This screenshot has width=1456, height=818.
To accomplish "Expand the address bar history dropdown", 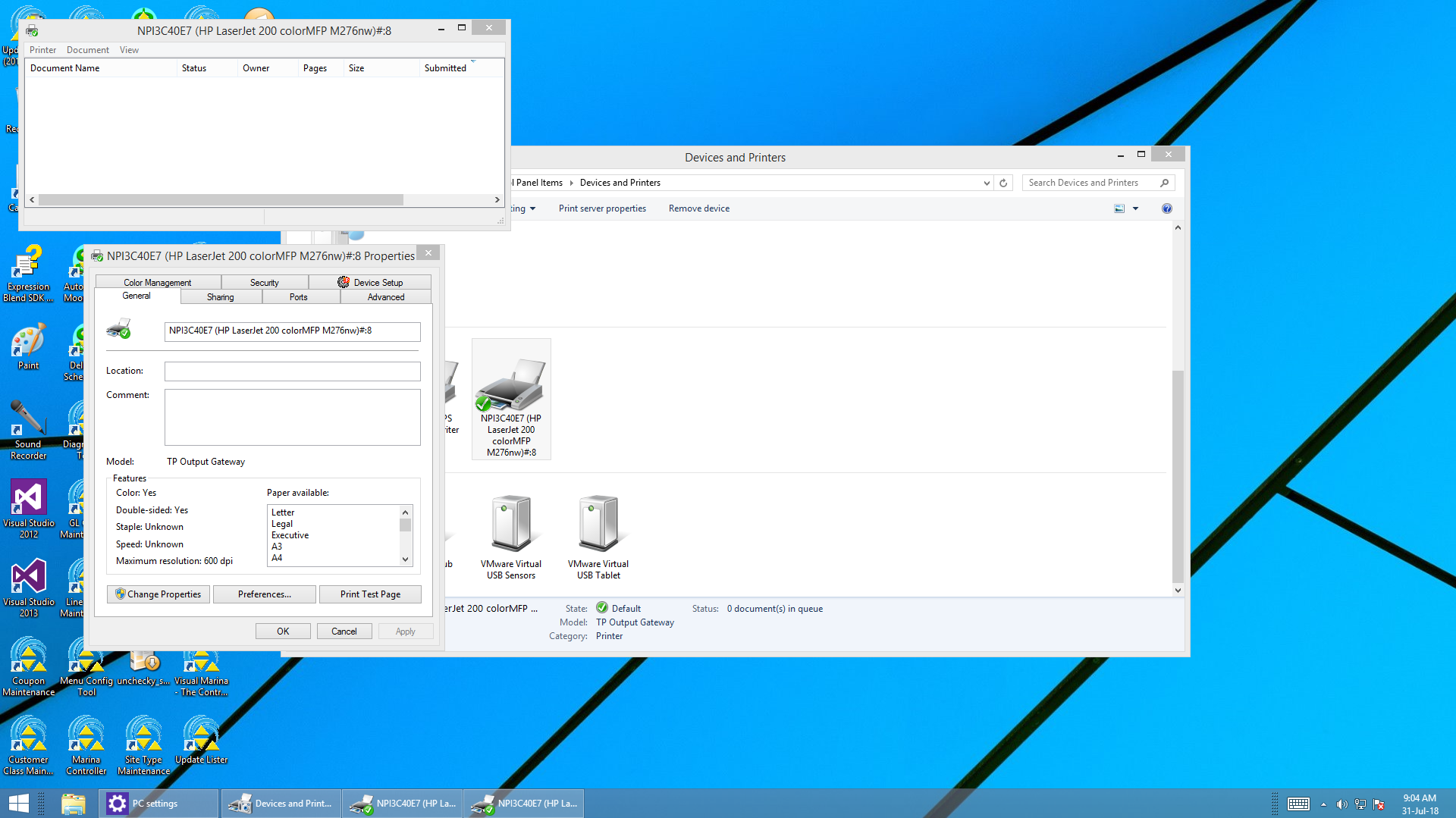I will pyautogui.click(x=986, y=183).
